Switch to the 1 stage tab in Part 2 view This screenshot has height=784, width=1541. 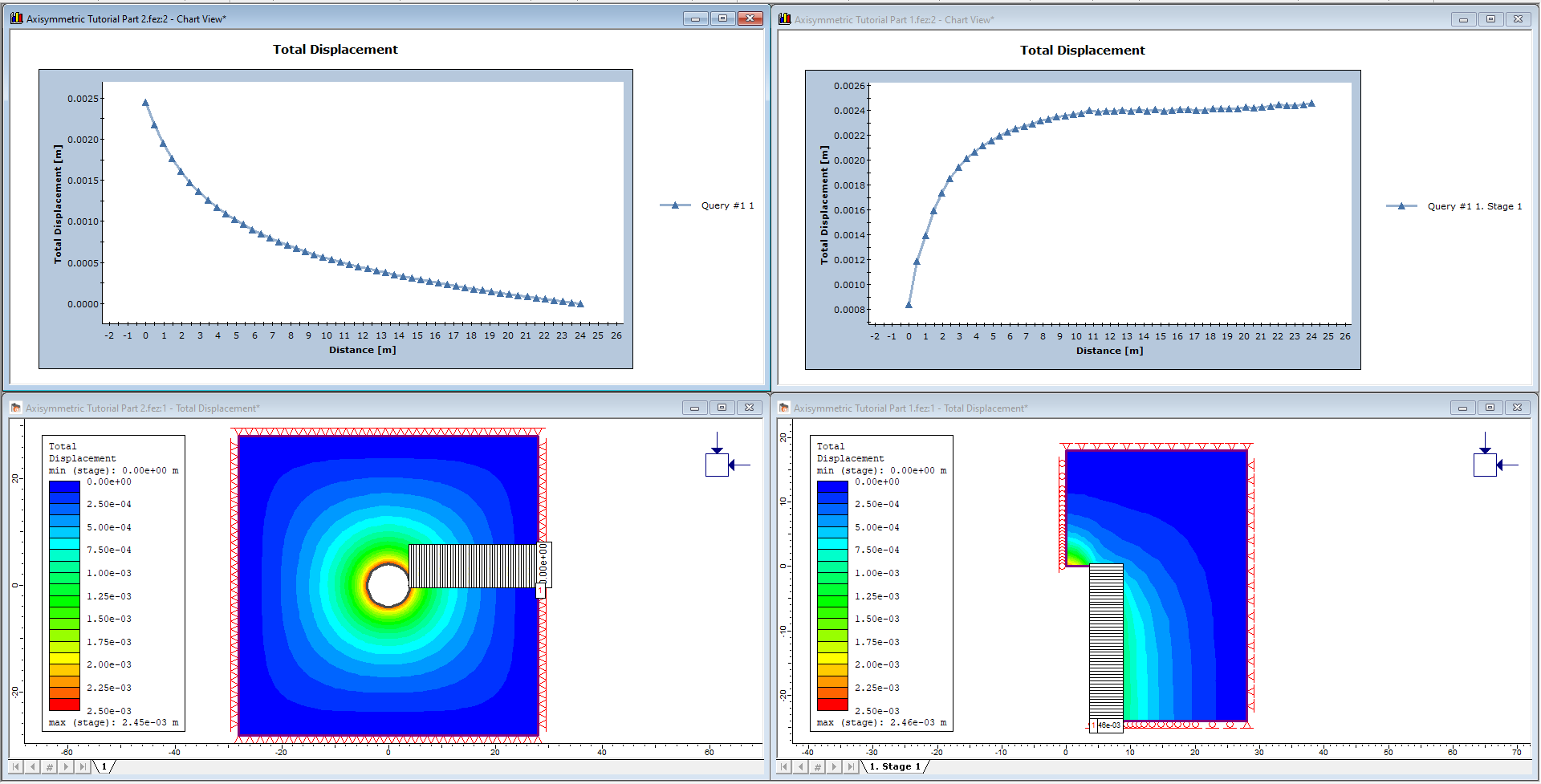coord(104,766)
